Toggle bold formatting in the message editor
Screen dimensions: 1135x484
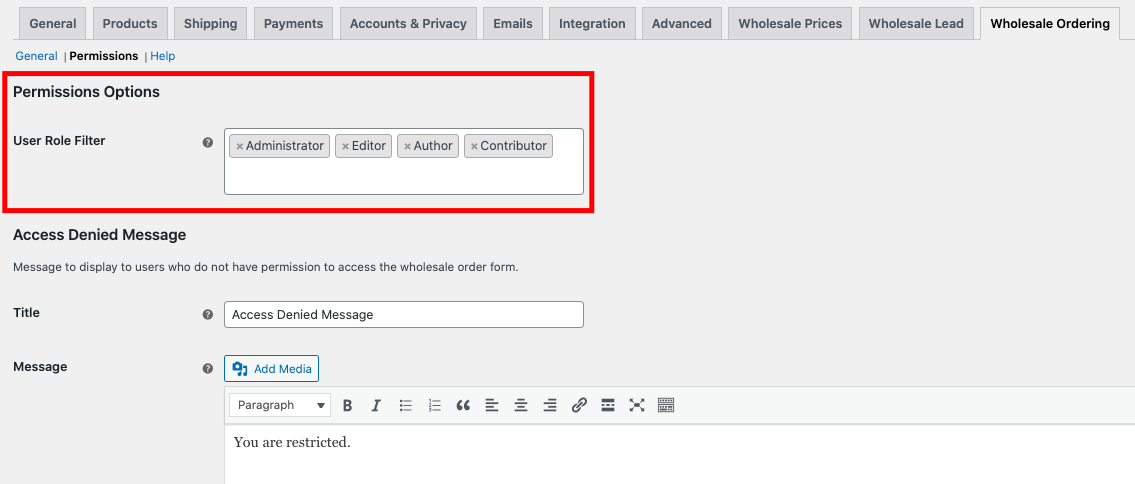pos(348,405)
